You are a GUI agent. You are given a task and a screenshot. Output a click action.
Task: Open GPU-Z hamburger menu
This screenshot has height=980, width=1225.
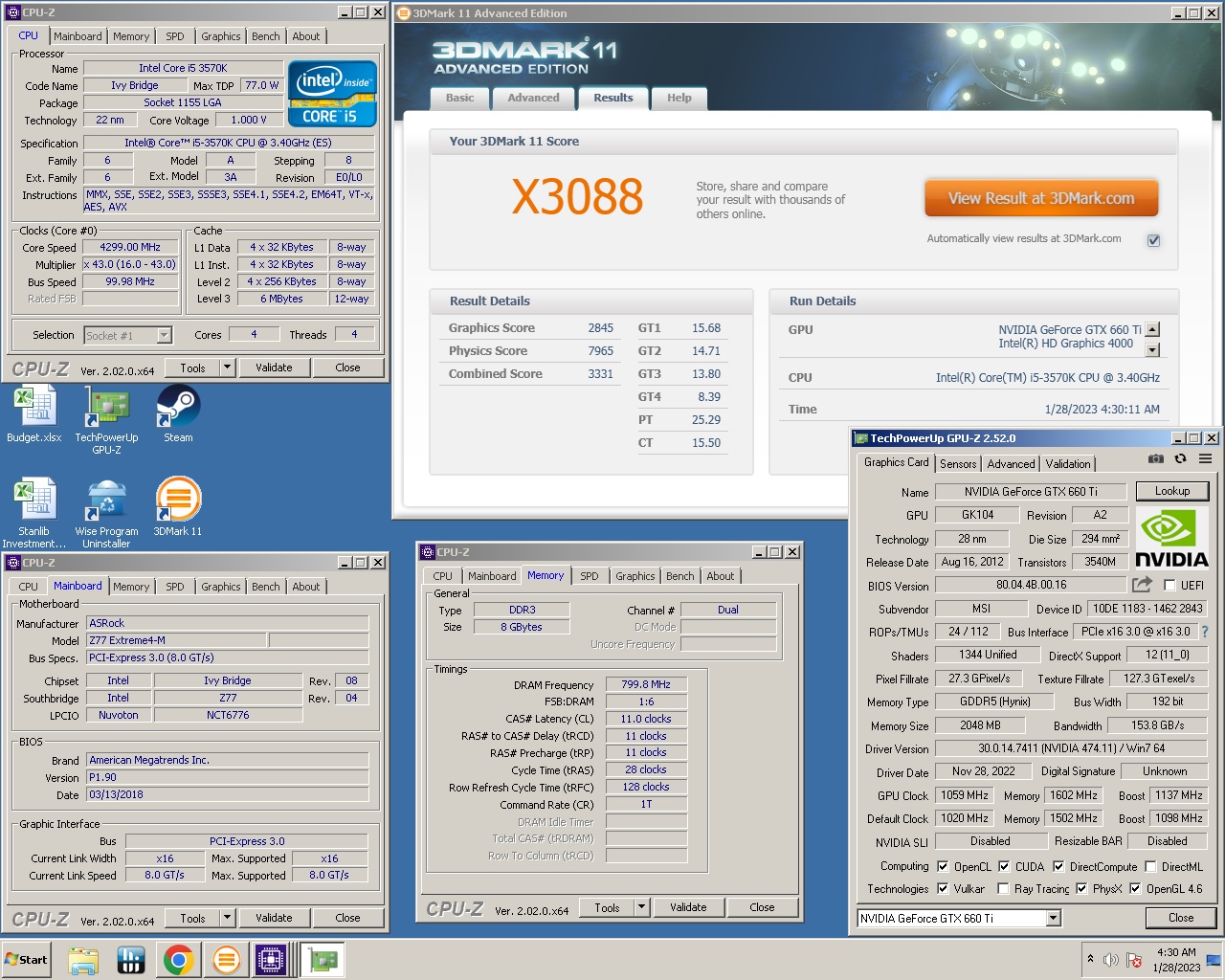pyautogui.click(x=1206, y=459)
